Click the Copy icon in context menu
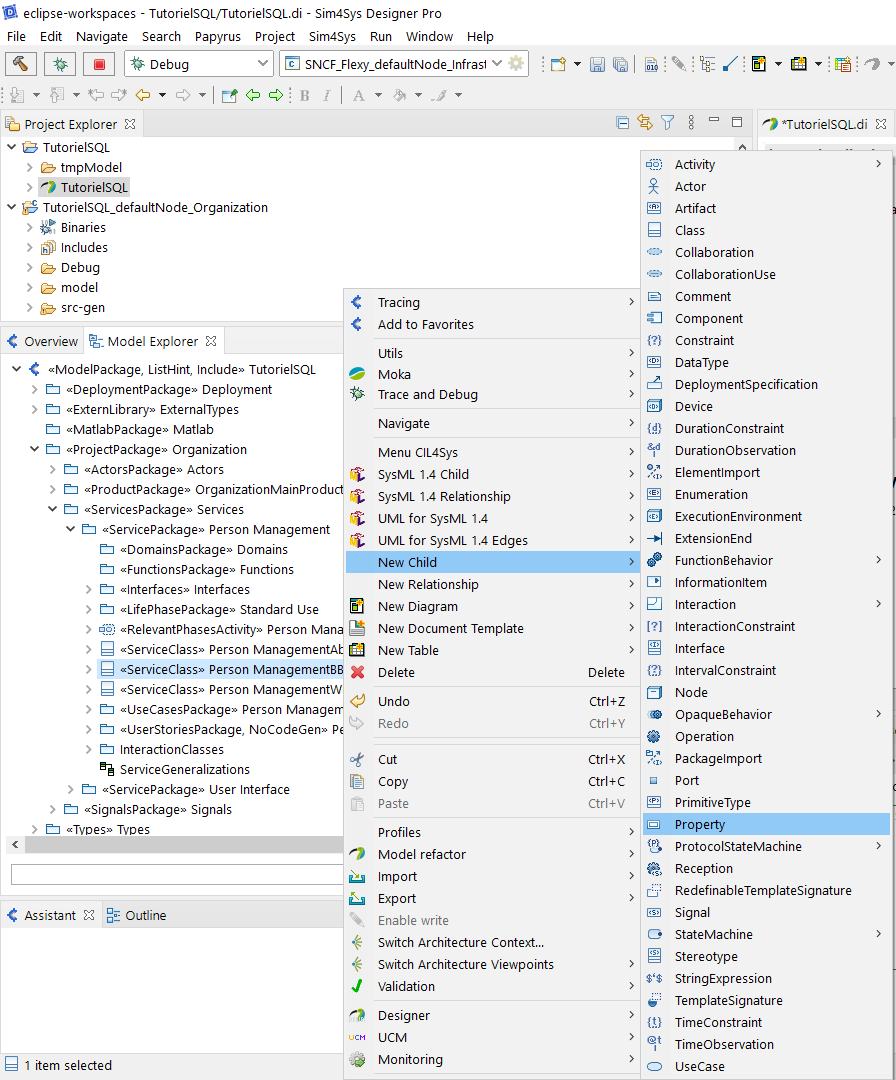This screenshot has width=896, height=1080. point(357,781)
